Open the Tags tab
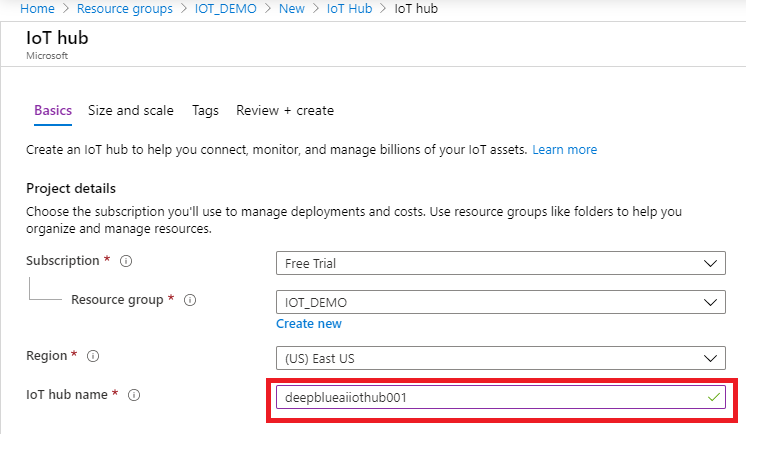This screenshot has height=451, width=758. pos(205,111)
